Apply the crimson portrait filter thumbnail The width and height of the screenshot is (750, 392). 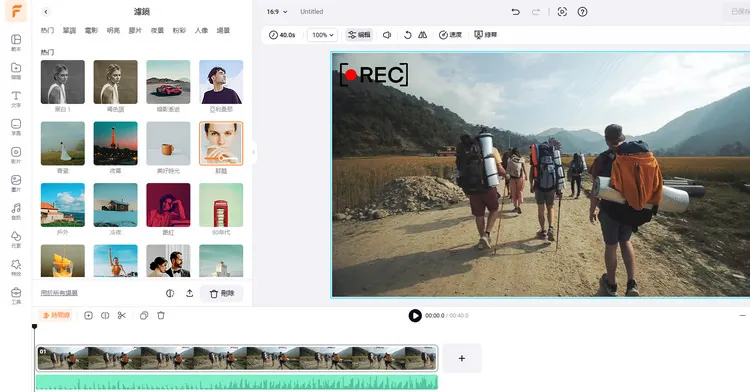pos(168,205)
